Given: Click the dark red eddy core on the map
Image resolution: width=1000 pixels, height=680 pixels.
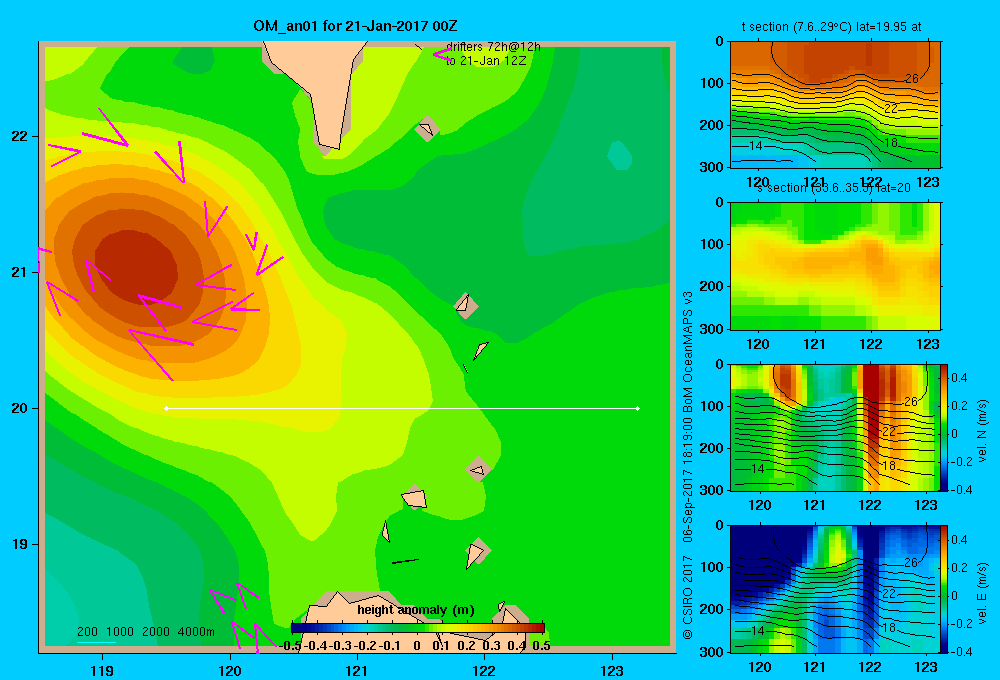Looking at the screenshot, I should point(137,268).
